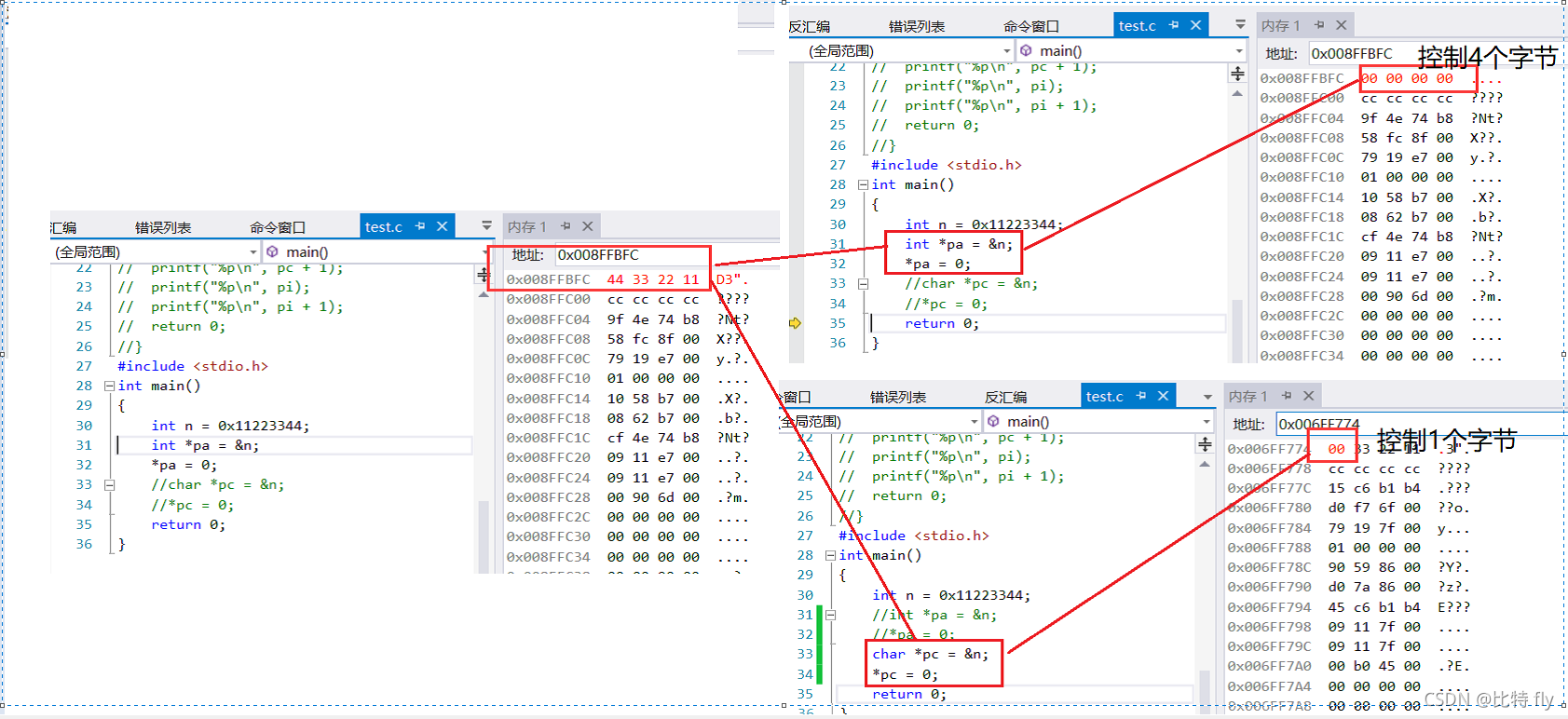Collapse int main() block in left window
The image size is (1568, 719).
[109, 386]
